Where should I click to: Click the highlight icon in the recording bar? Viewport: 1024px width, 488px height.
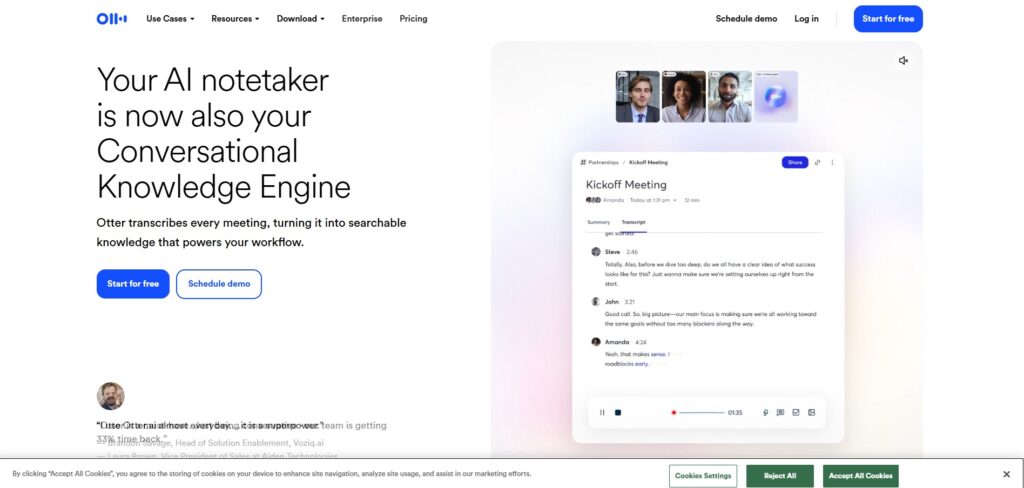click(765, 412)
